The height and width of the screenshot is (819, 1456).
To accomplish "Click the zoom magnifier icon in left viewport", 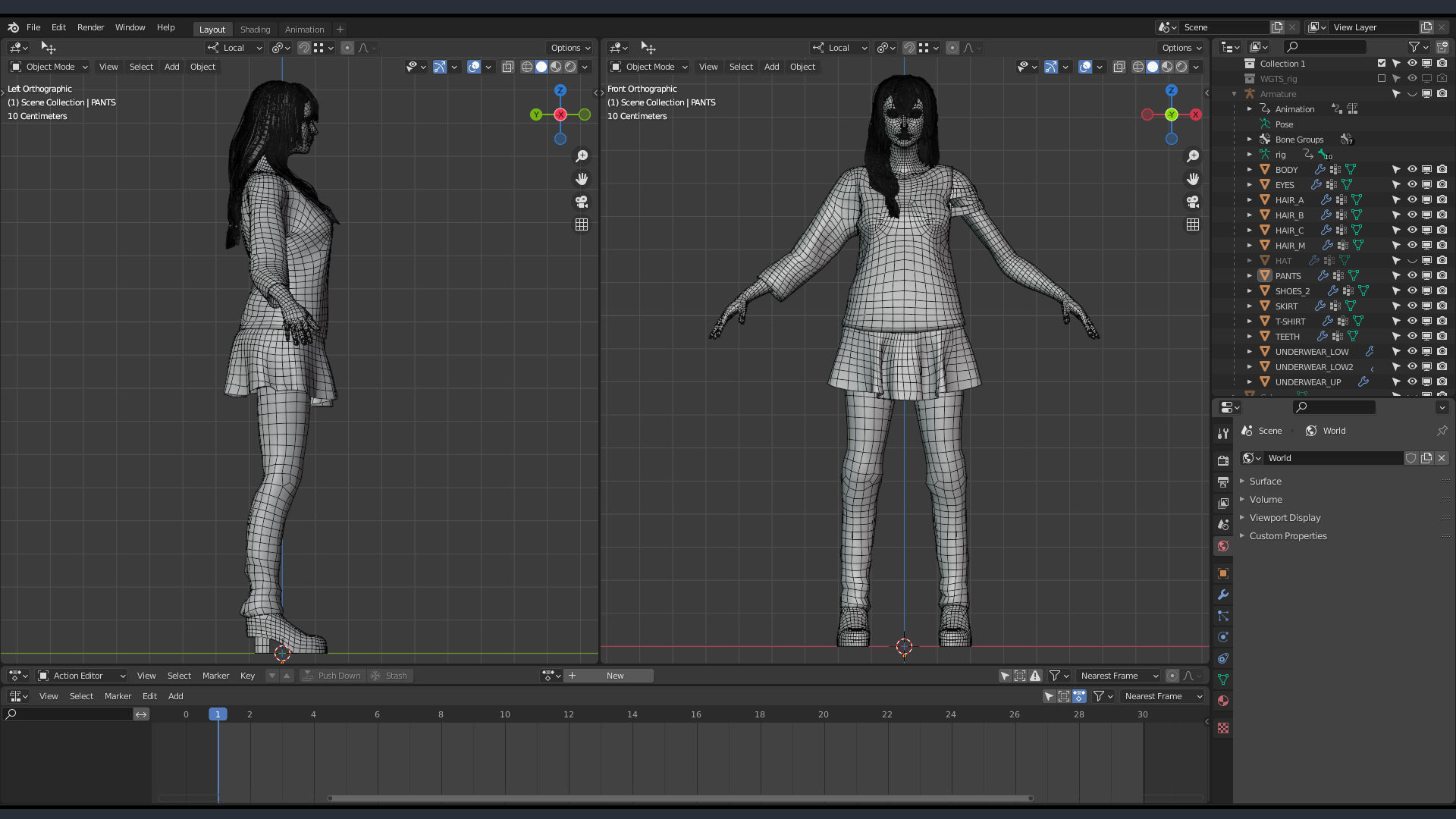I will [582, 156].
